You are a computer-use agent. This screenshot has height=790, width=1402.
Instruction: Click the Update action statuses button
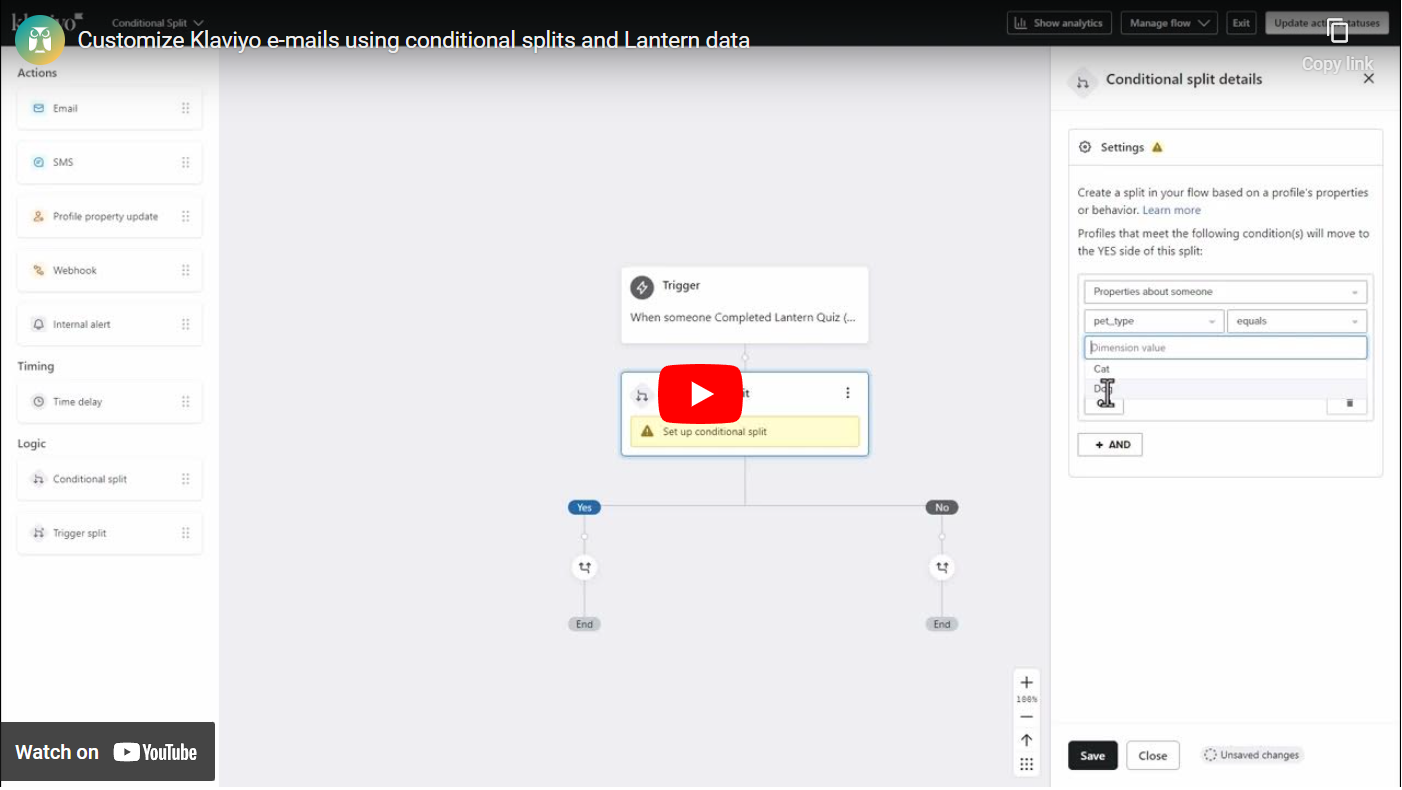1326,23
